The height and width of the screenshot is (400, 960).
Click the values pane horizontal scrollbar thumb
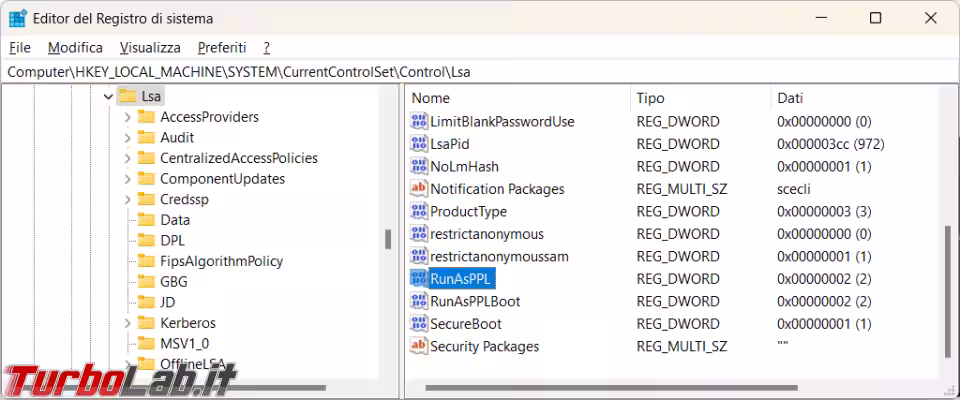click(612, 387)
